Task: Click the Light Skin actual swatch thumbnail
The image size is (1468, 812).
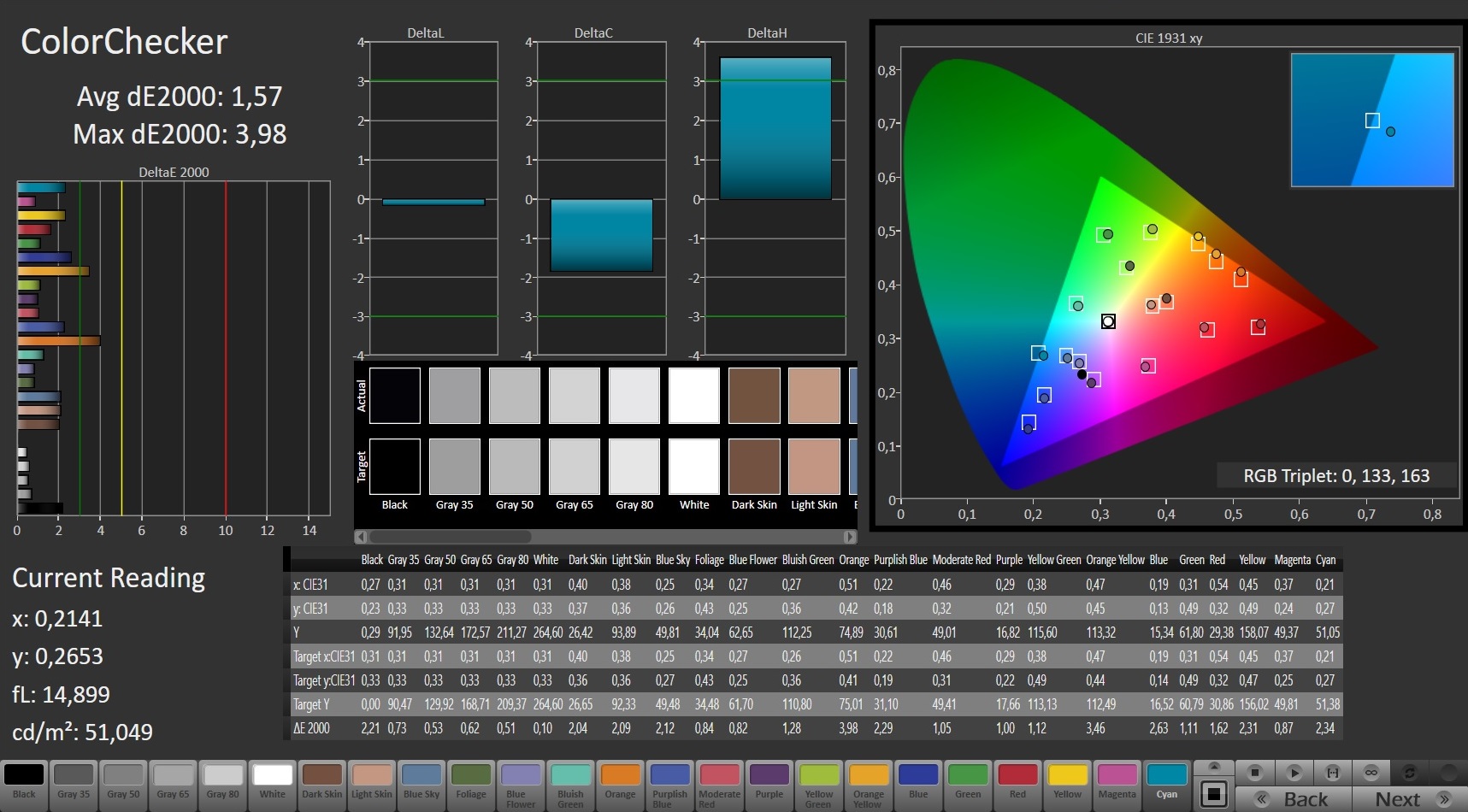Action: click(814, 396)
